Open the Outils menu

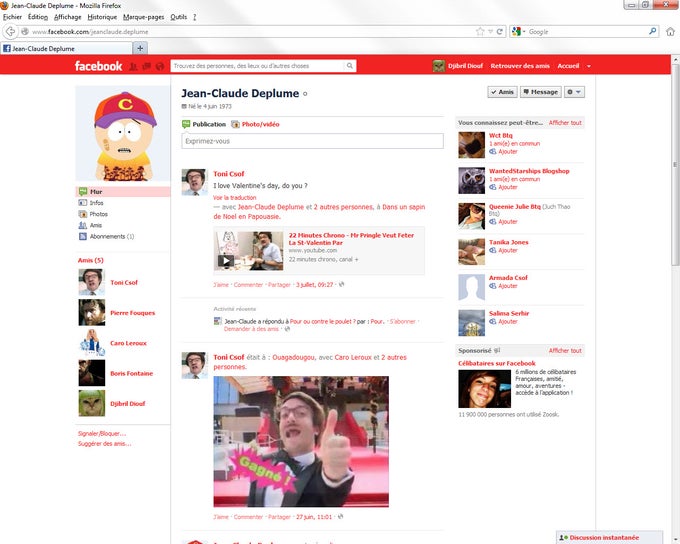(x=179, y=17)
